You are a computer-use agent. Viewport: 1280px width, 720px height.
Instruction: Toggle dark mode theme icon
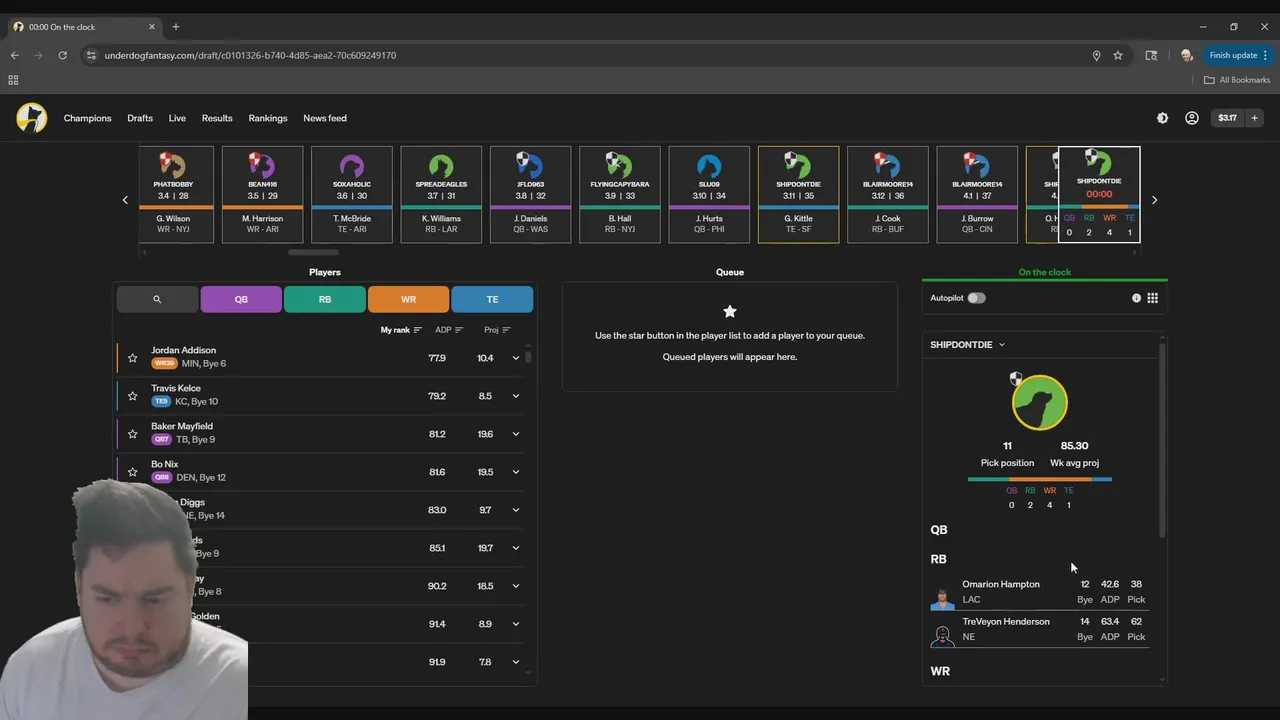tap(1162, 118)
